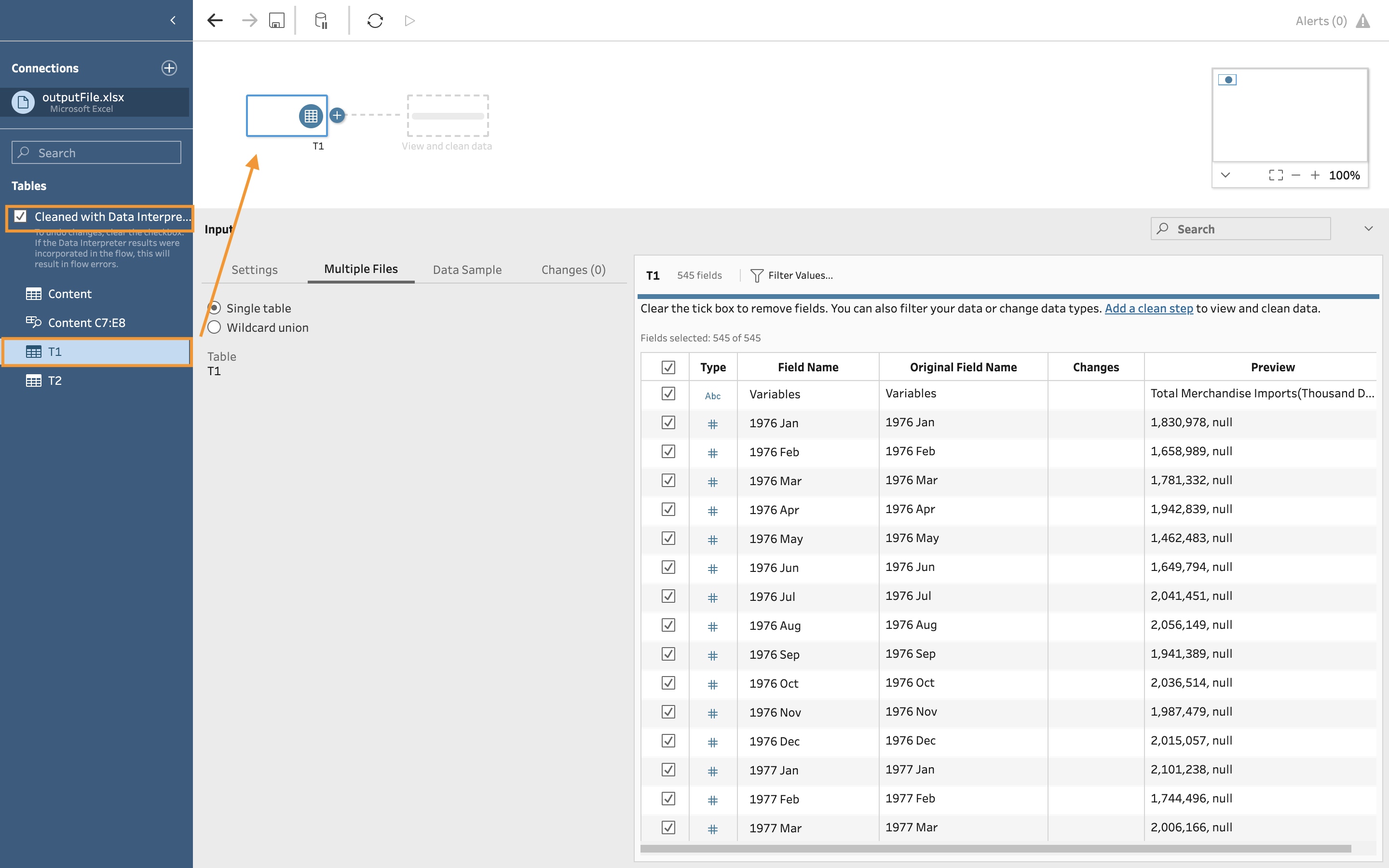
Task: Select the Wildcard union radio button
Action: [x=214, y=327]
